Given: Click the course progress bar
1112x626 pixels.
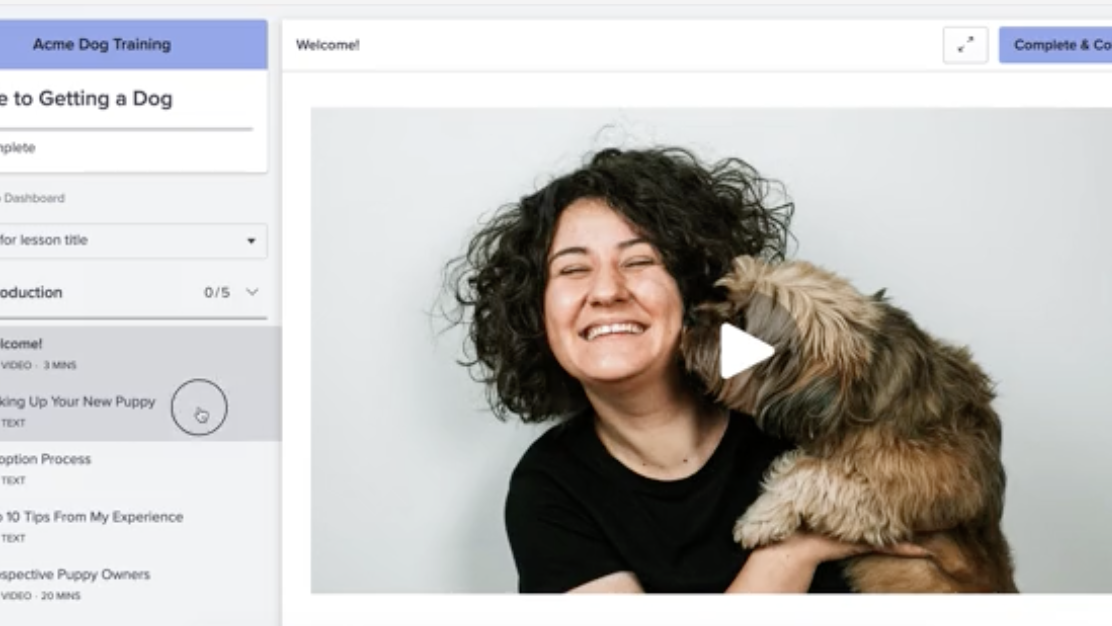Looking at the screenshot, I should coord(125,128).
